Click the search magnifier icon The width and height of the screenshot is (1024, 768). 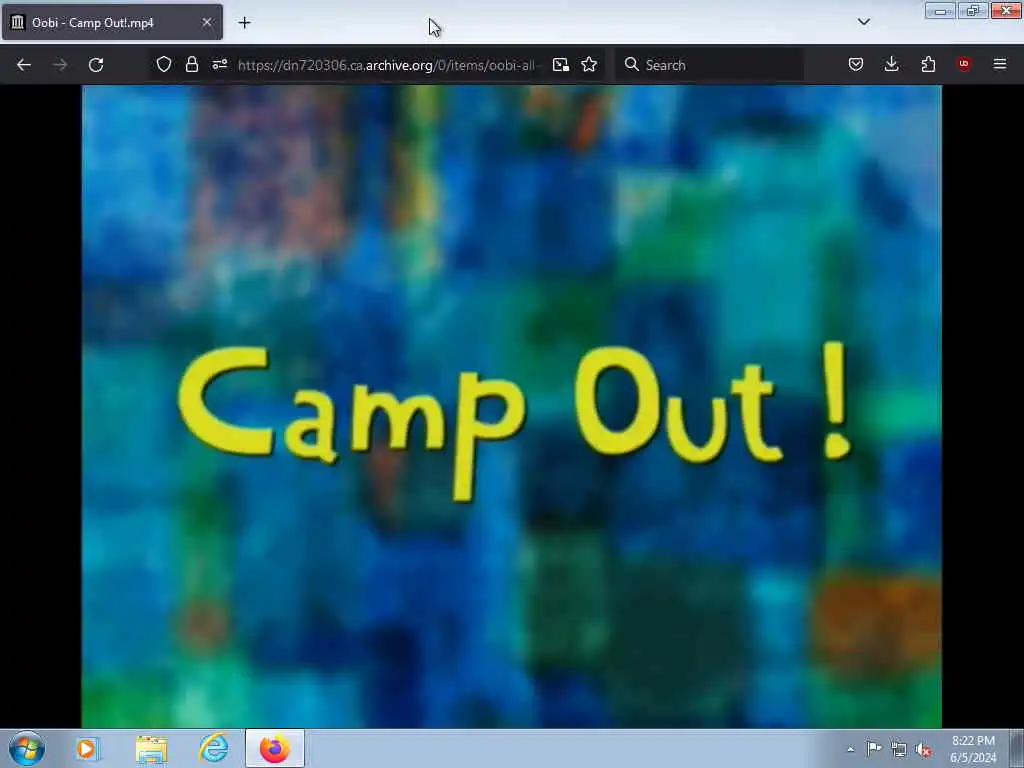pos(632,64)
